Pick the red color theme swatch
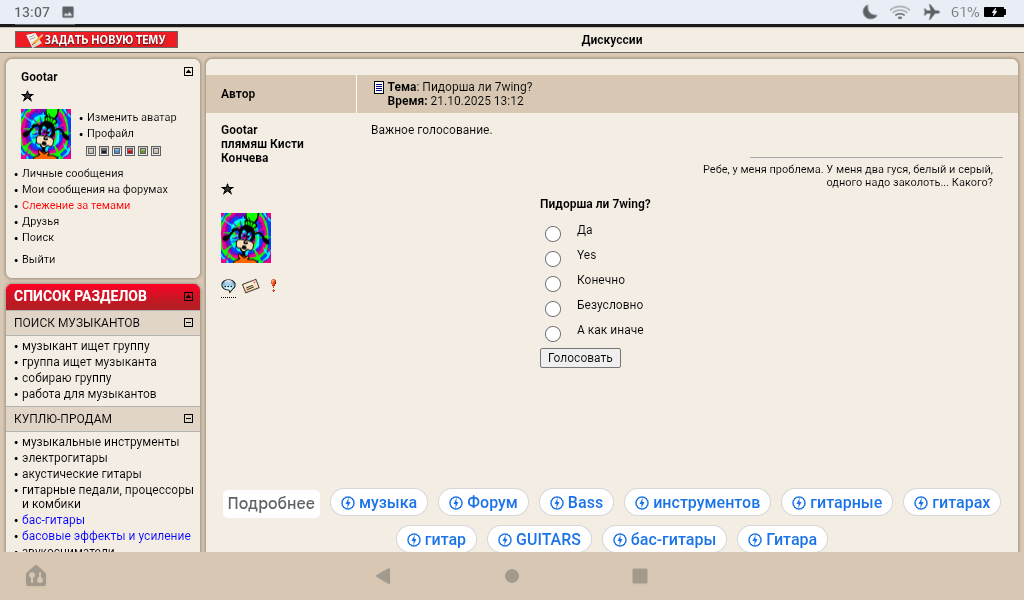 click(x=130, y=152)
